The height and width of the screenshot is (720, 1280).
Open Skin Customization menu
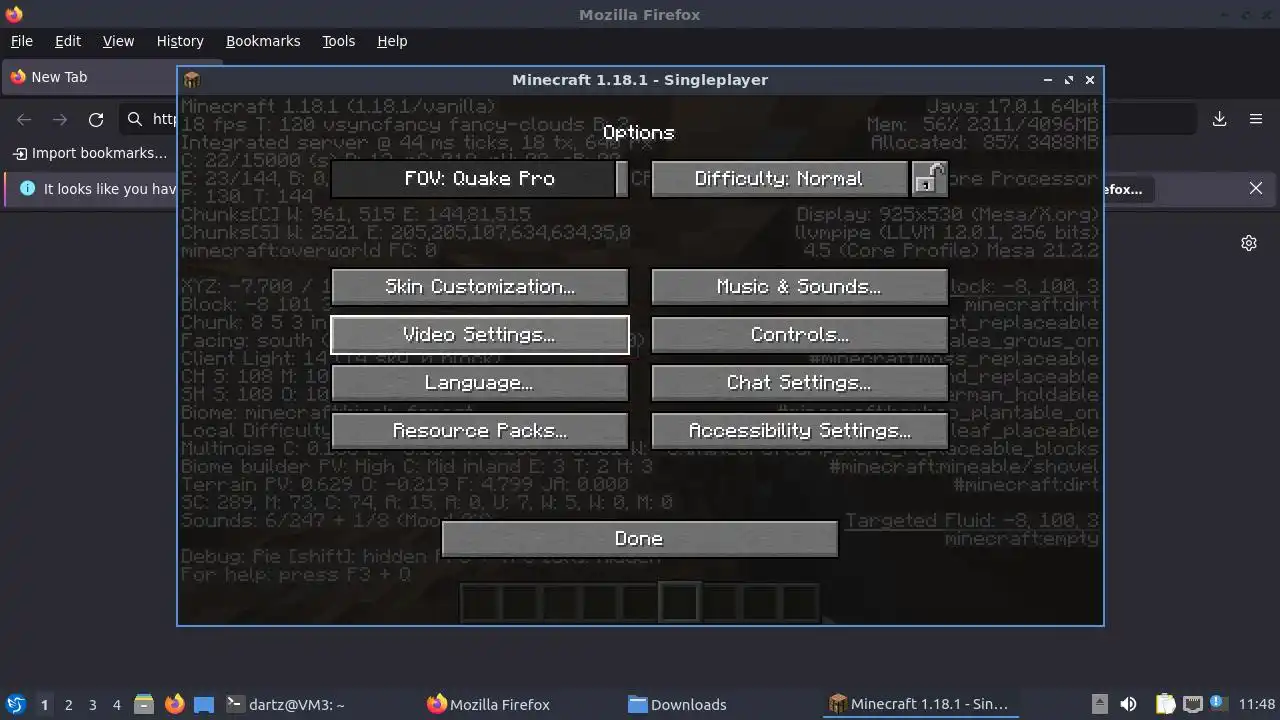[x=479, y=287]
